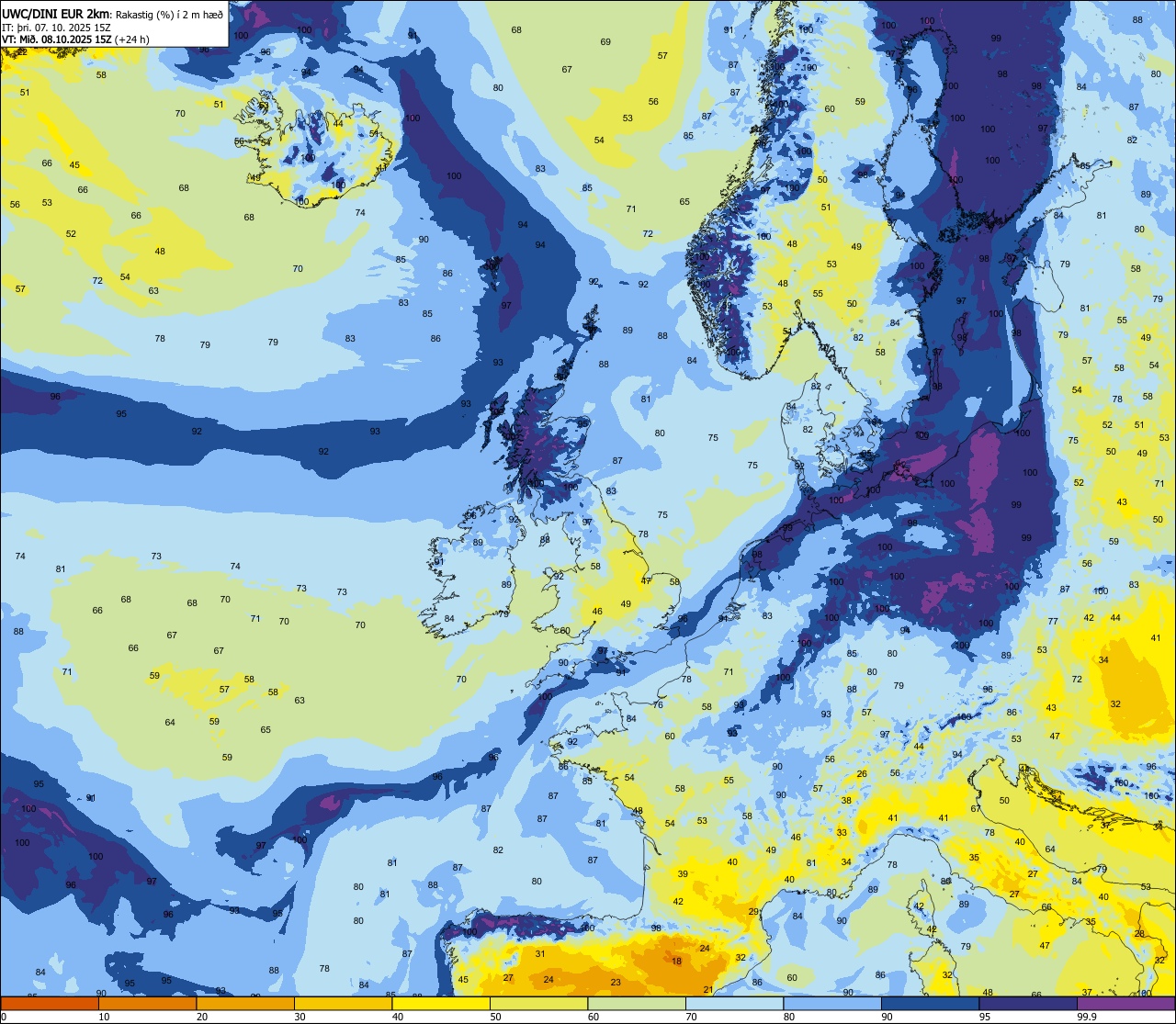The height and width of the screenshot is (1024, 1176).
Task: Click the humidity value 33 in southeast France
Action: click(842, 833)
